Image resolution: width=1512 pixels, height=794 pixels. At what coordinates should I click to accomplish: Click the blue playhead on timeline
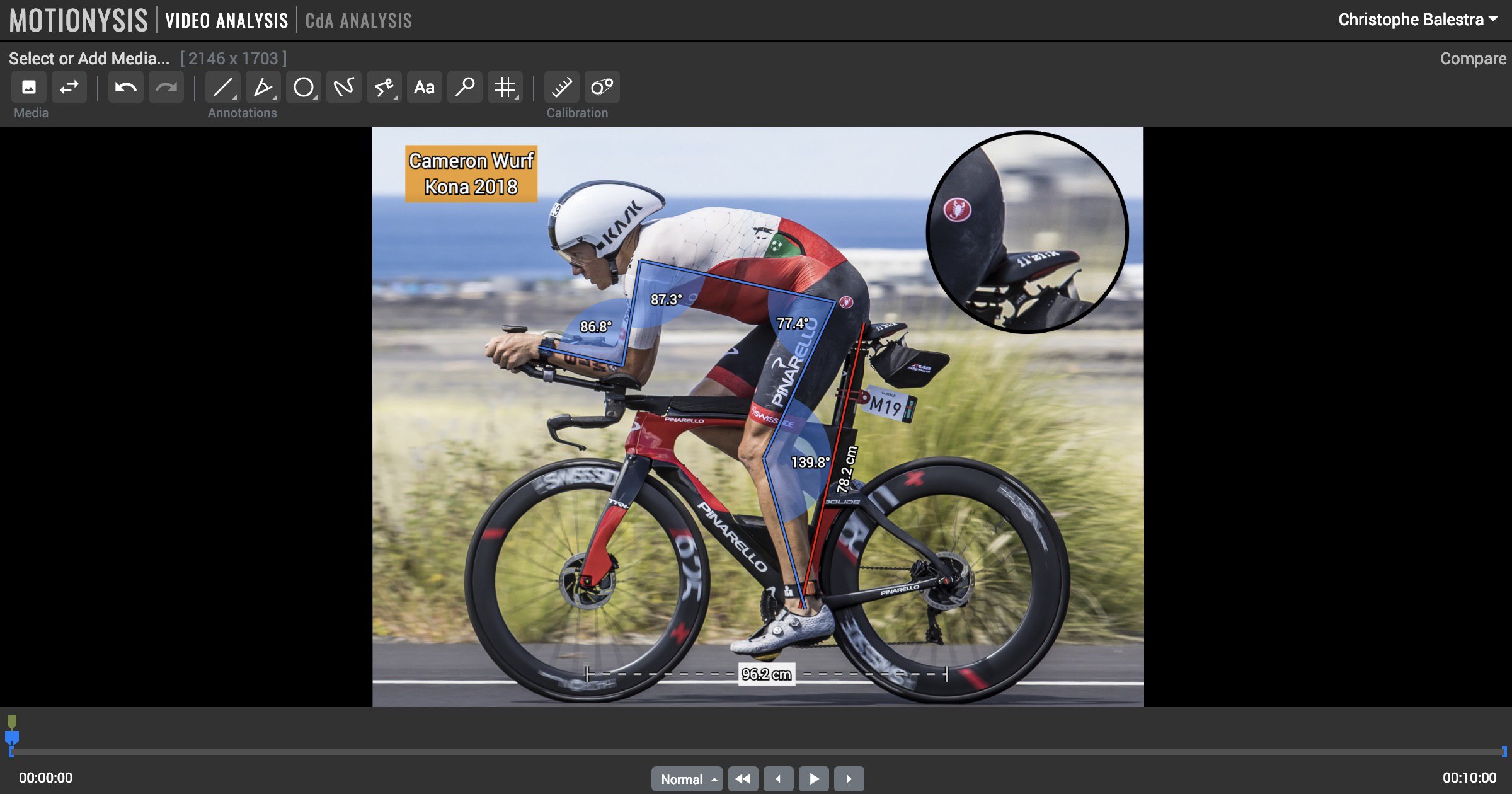[12, 737]
